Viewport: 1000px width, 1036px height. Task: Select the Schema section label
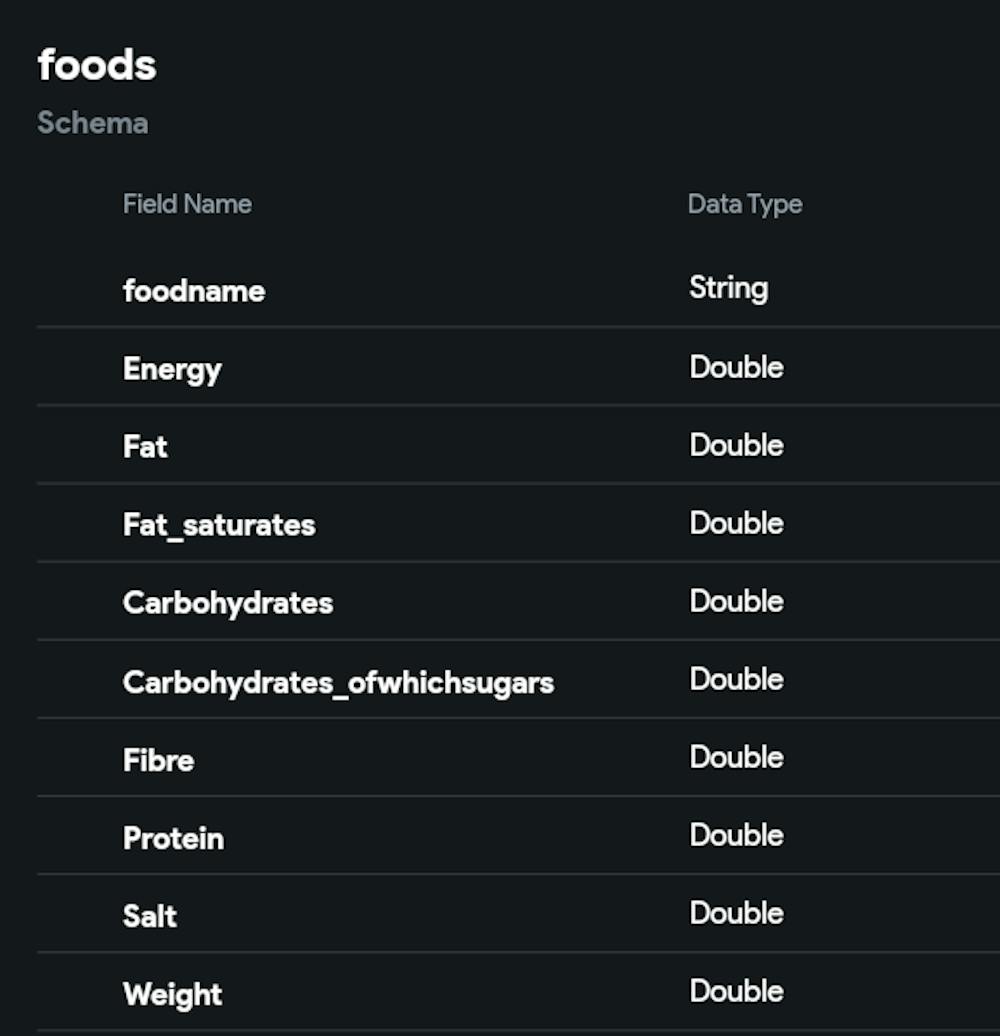[92, 123]
